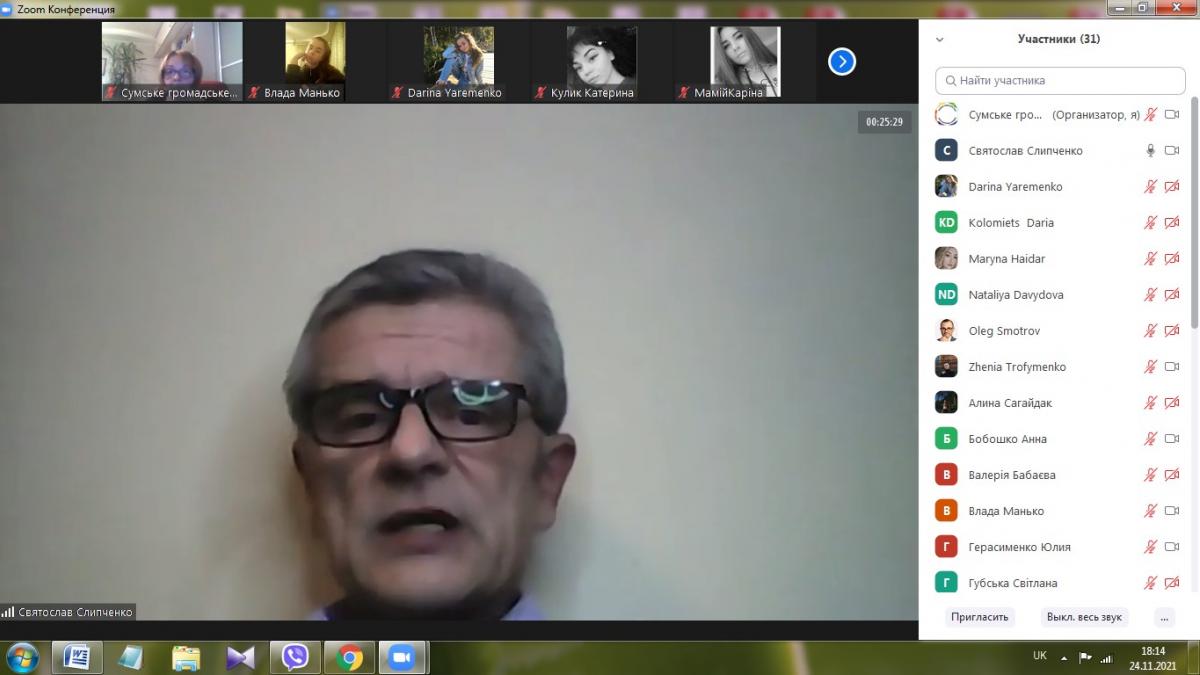Select Влада Манько video thumbnail

pyautogui.click(x=315, y=62)
